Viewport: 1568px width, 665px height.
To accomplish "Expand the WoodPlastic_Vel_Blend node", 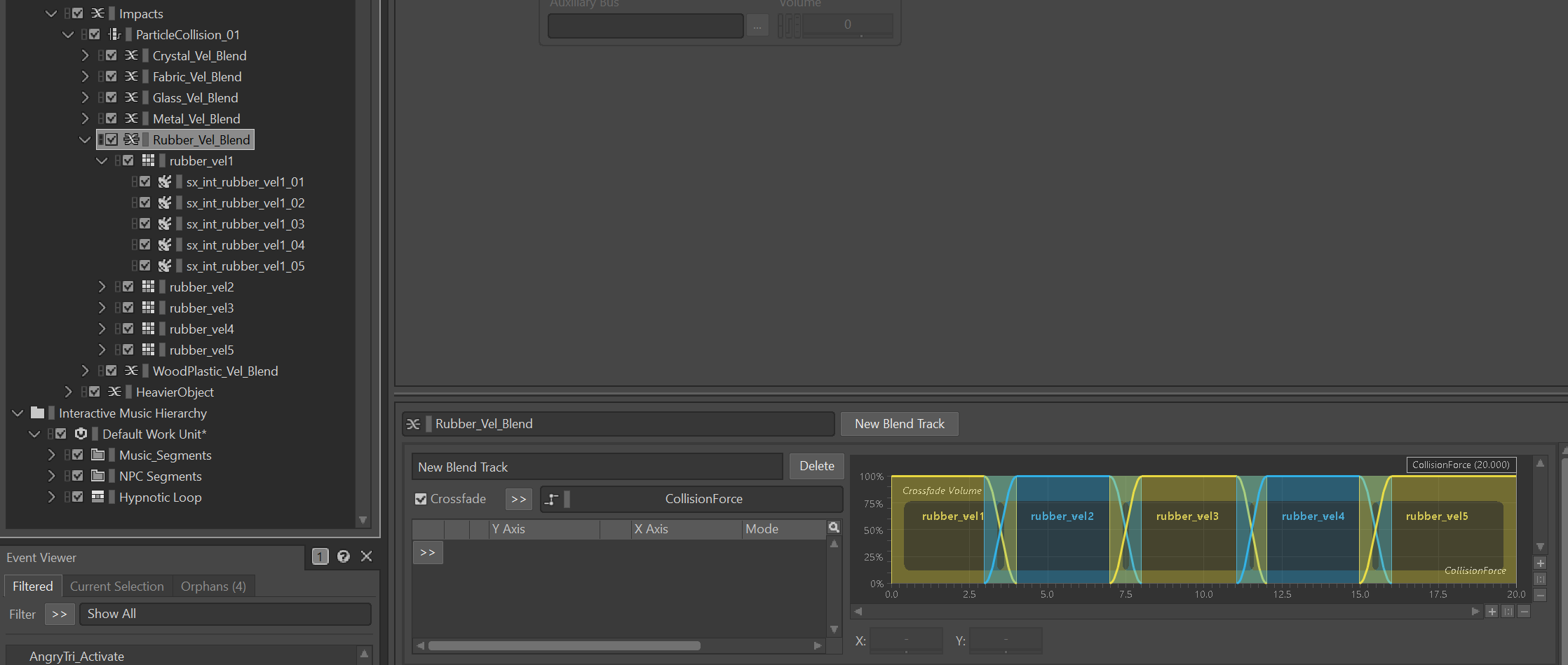I will point(85,371).
